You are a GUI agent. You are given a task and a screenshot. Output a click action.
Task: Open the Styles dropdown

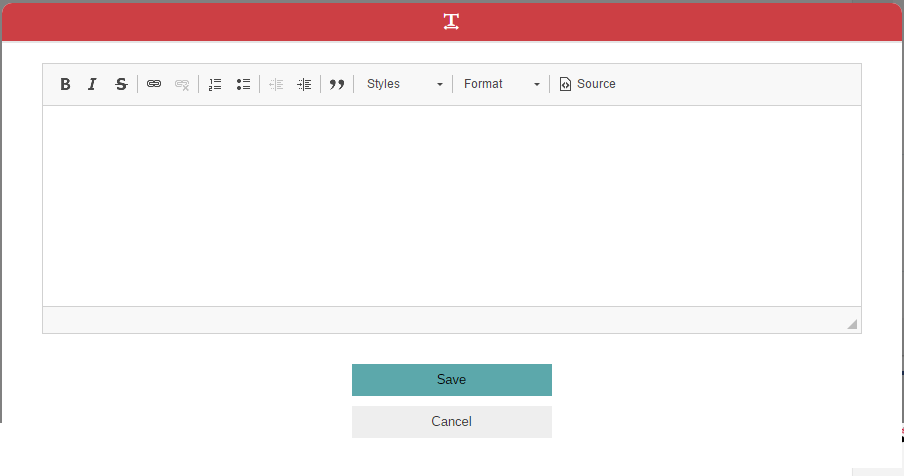click(x=405, y=84)
